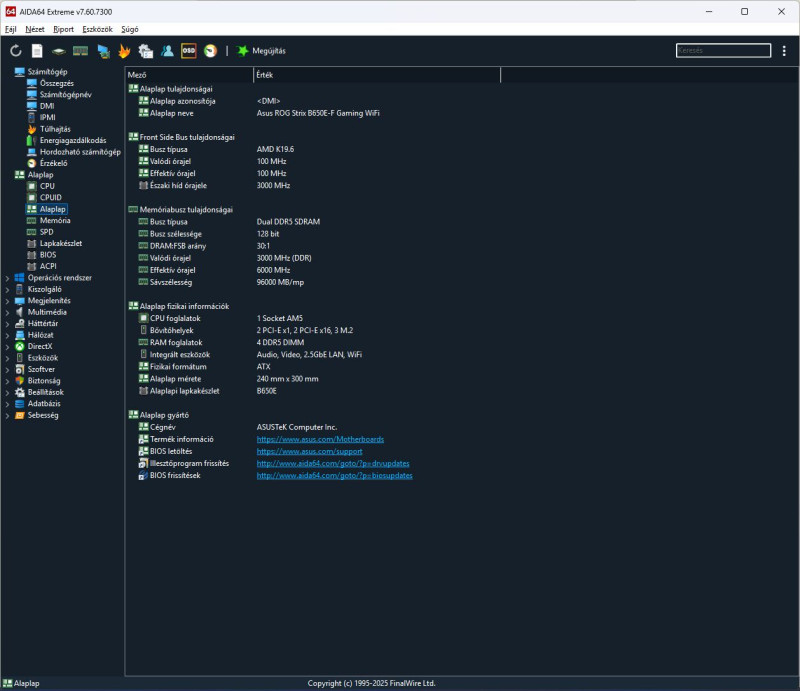
Task: Open the Nézet menu
Action: 35,29
